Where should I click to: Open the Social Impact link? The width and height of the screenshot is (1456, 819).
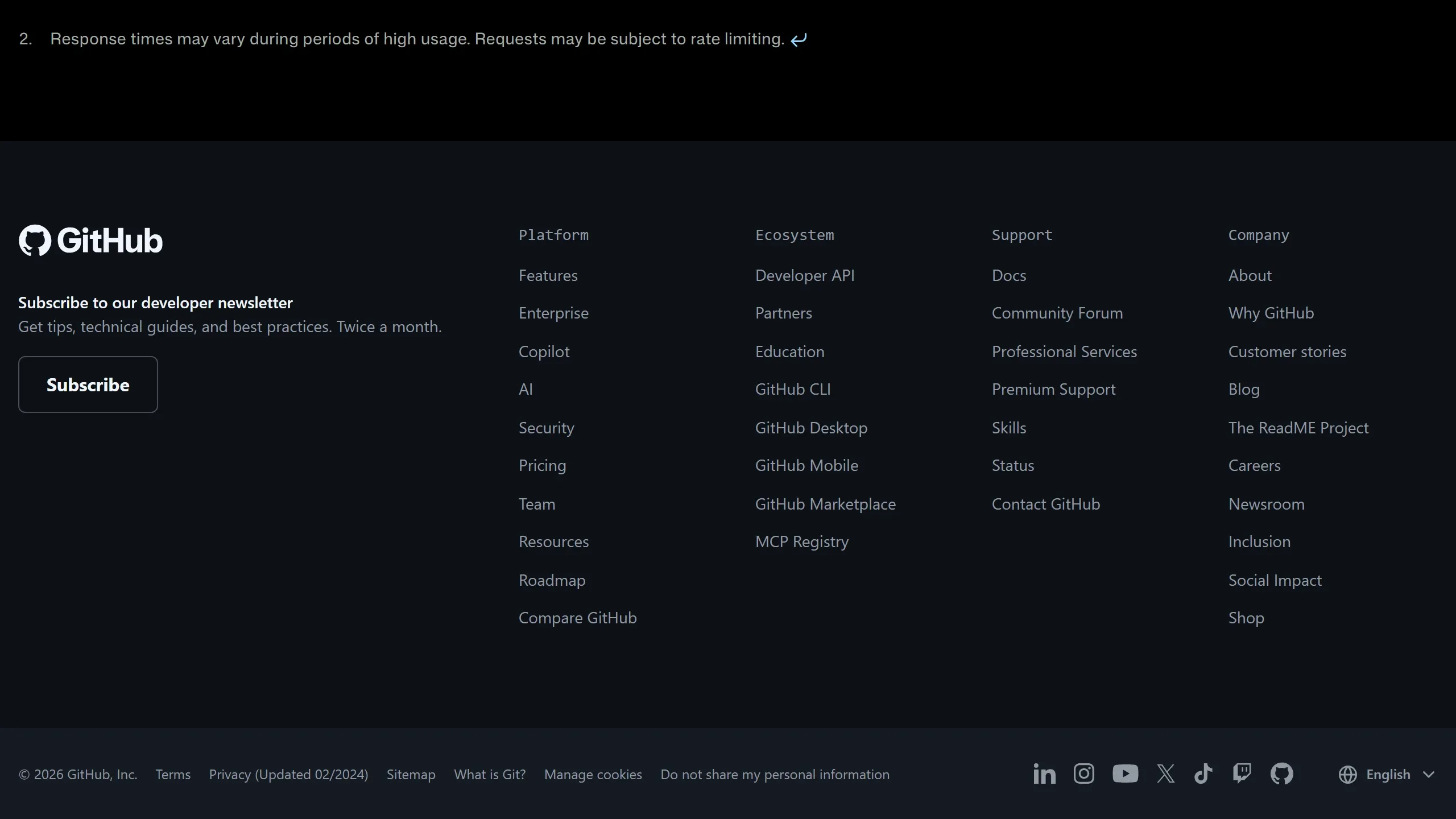[x=1275, y=580]
